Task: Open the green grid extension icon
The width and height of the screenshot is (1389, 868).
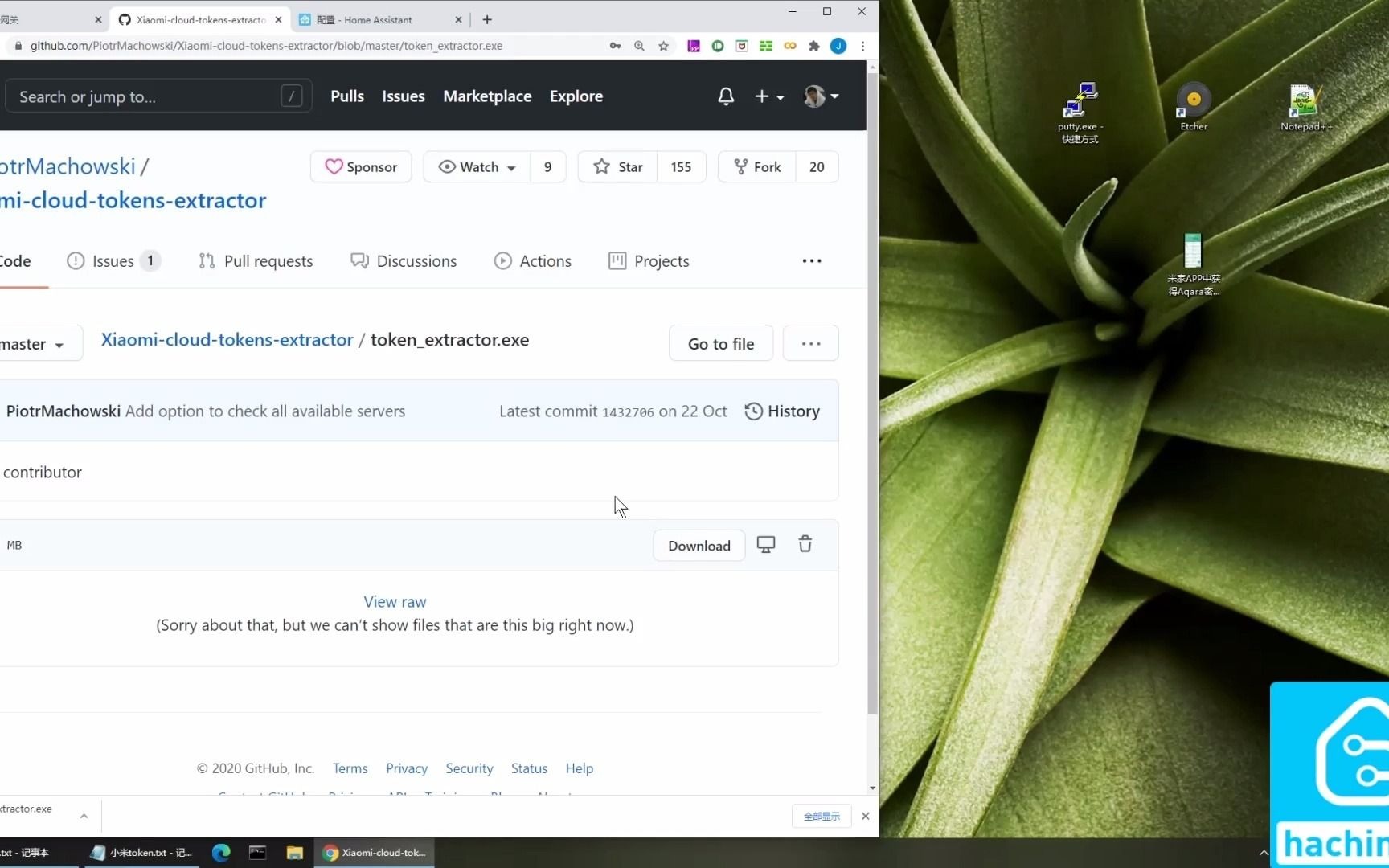Action: click(x=766, y=46)
